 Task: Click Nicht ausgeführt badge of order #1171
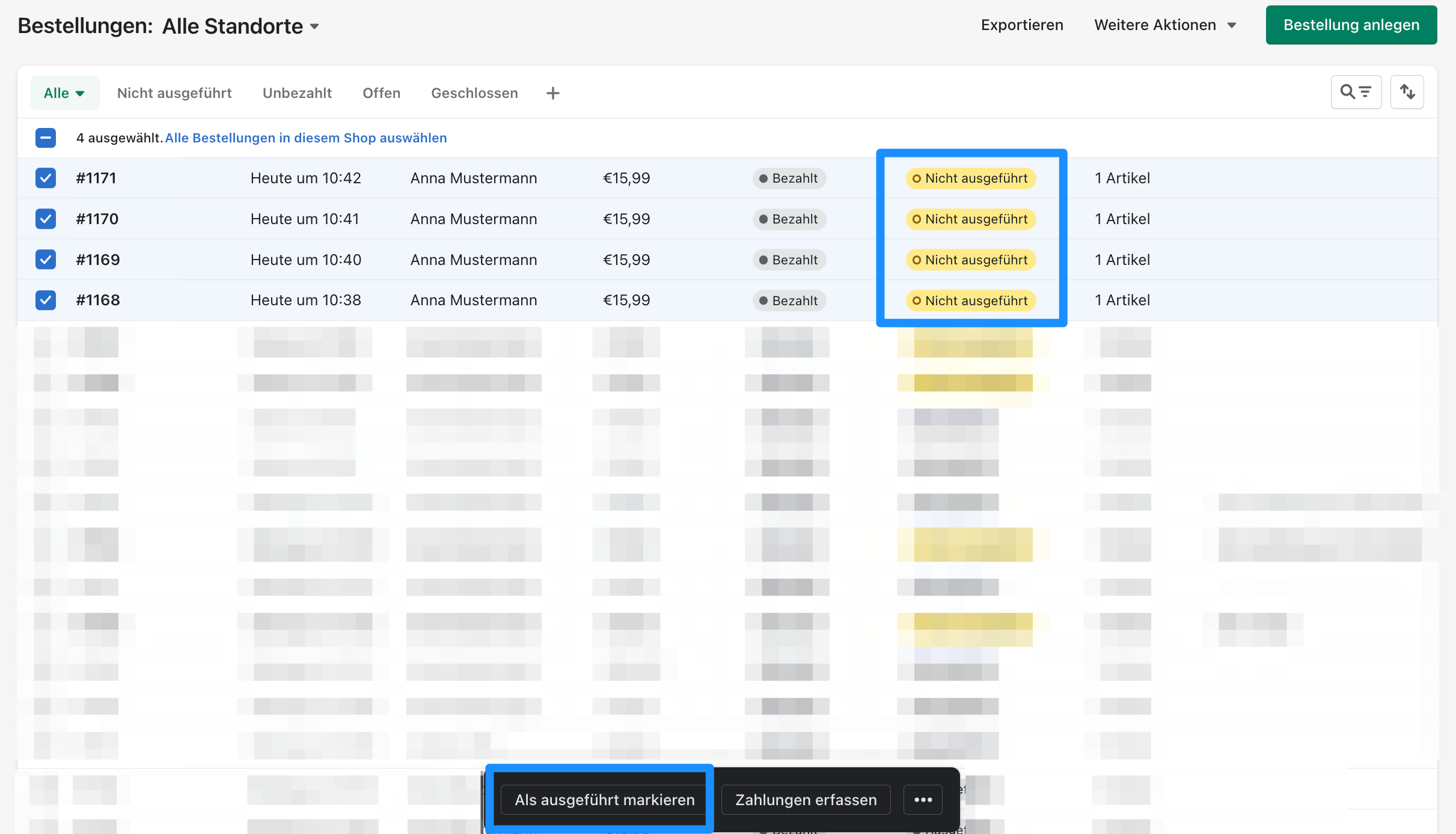click(x=970, y=178)
